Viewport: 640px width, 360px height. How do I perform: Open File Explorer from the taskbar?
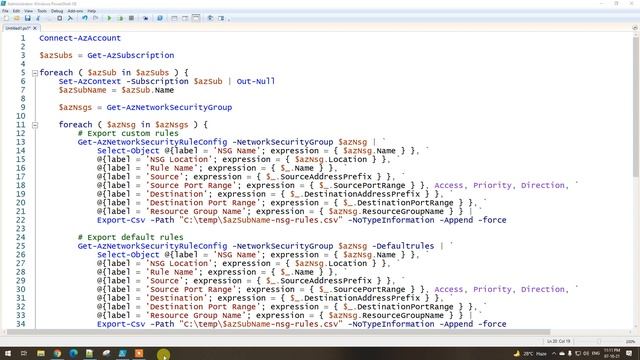tap(41, 353)
